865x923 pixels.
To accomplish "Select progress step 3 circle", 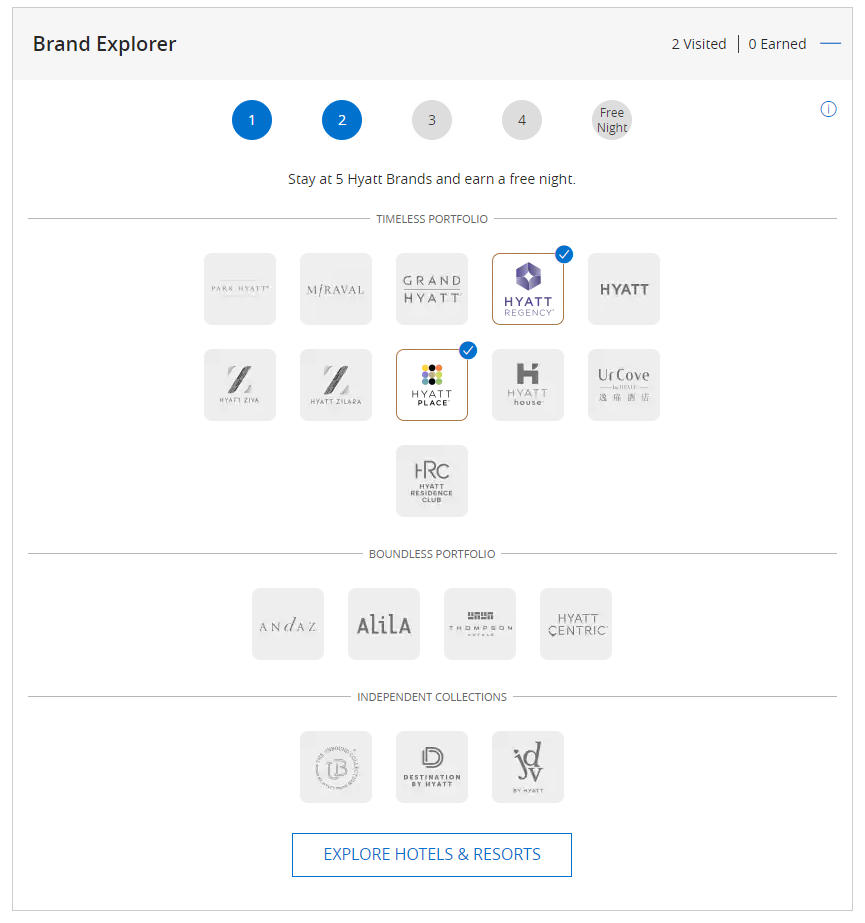I will point(432,120).
